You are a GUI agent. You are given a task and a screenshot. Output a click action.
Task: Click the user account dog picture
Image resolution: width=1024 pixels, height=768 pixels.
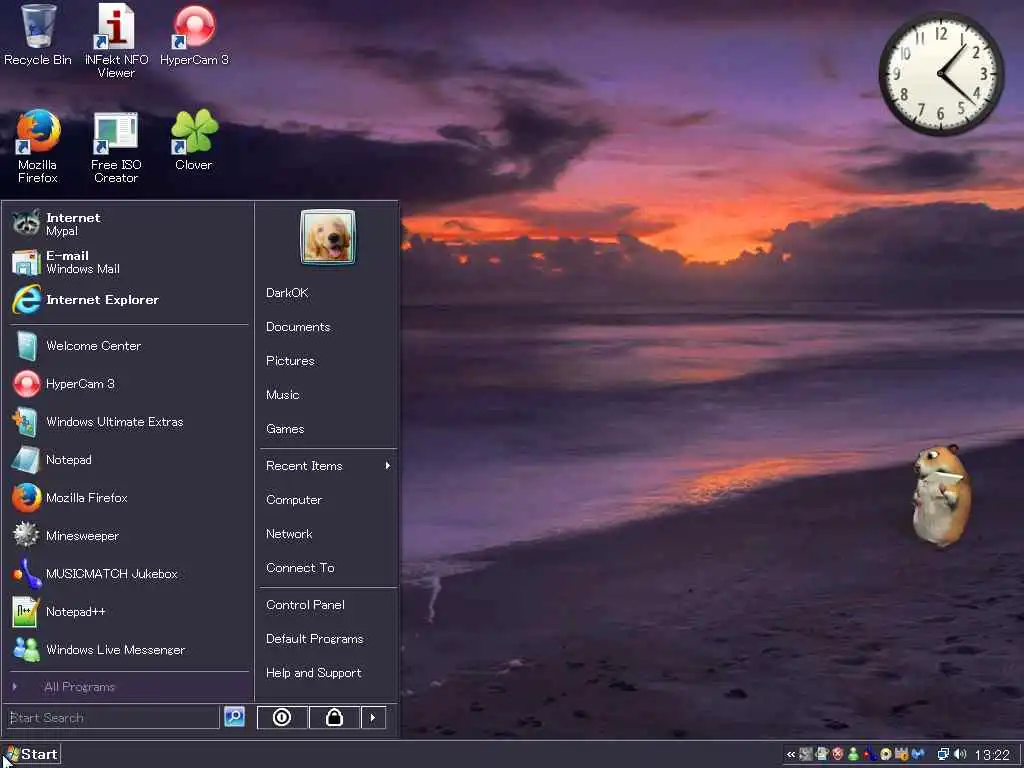point(328,236)
